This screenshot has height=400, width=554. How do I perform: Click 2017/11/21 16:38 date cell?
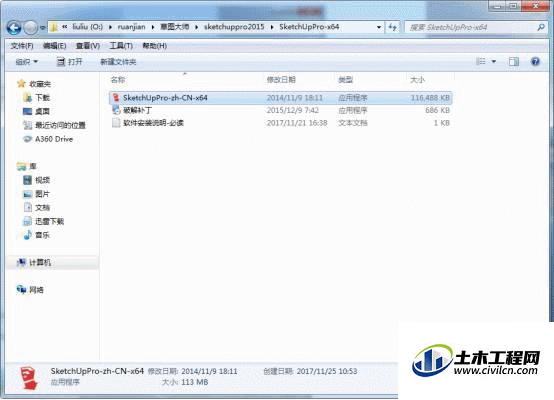(x=297, y=123)
